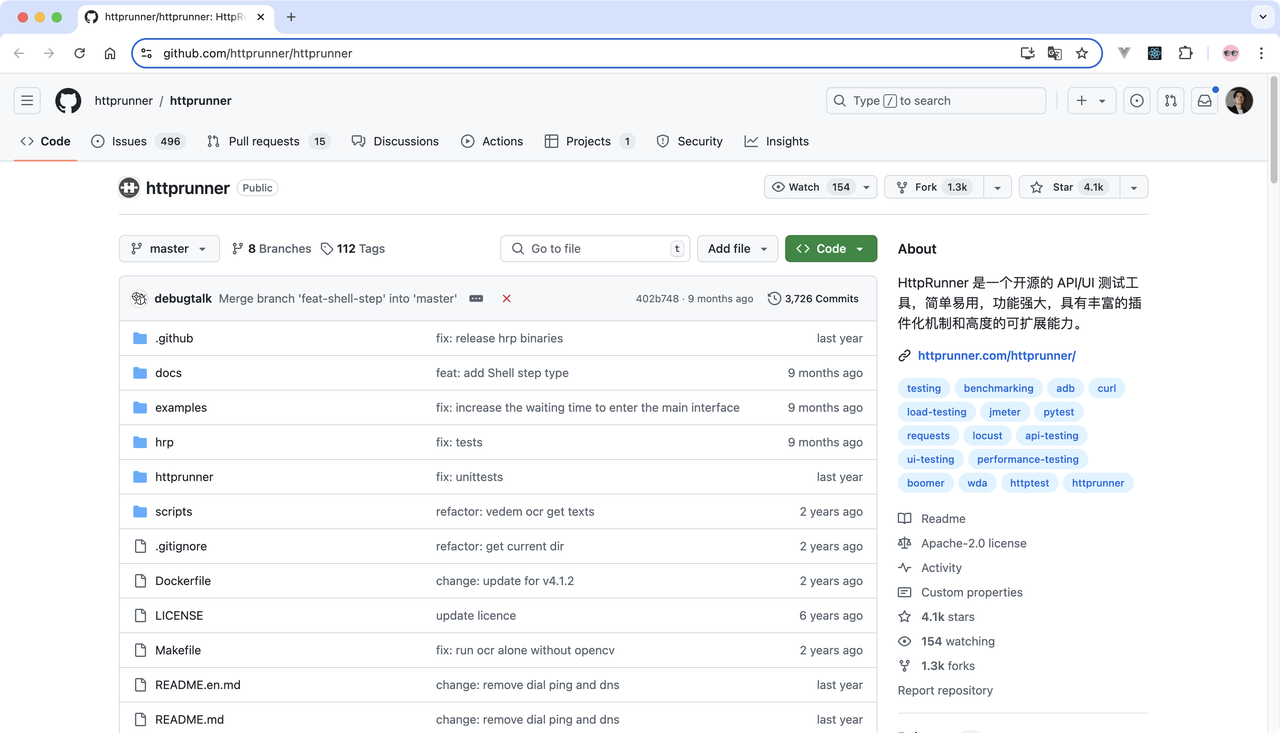Viewport: 1280px width, 733px height.
Task: Open the examples folder
Action: point(181,407)
